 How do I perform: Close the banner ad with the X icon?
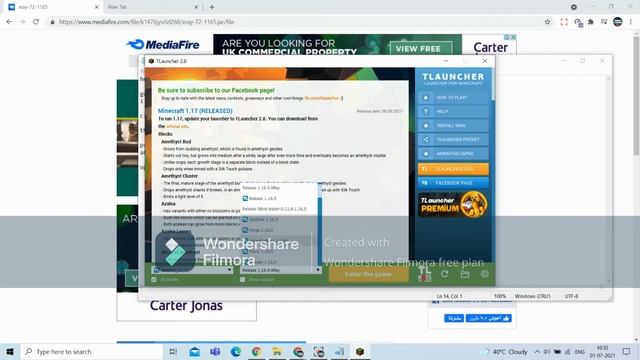pyautogui.click(x=513, y=37)
